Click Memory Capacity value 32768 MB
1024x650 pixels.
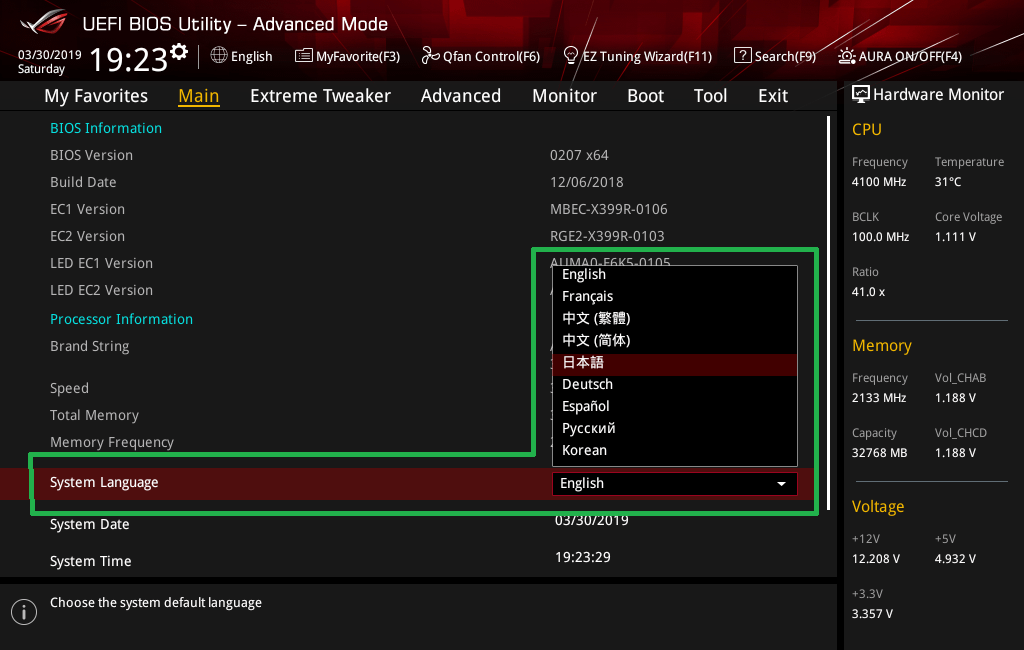click(x=879, y=453)
